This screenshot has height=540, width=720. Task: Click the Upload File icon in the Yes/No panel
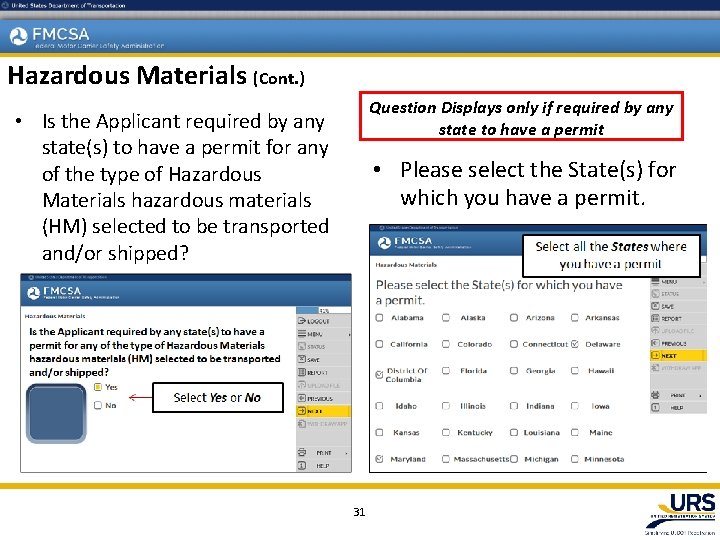tap(302, 385)
